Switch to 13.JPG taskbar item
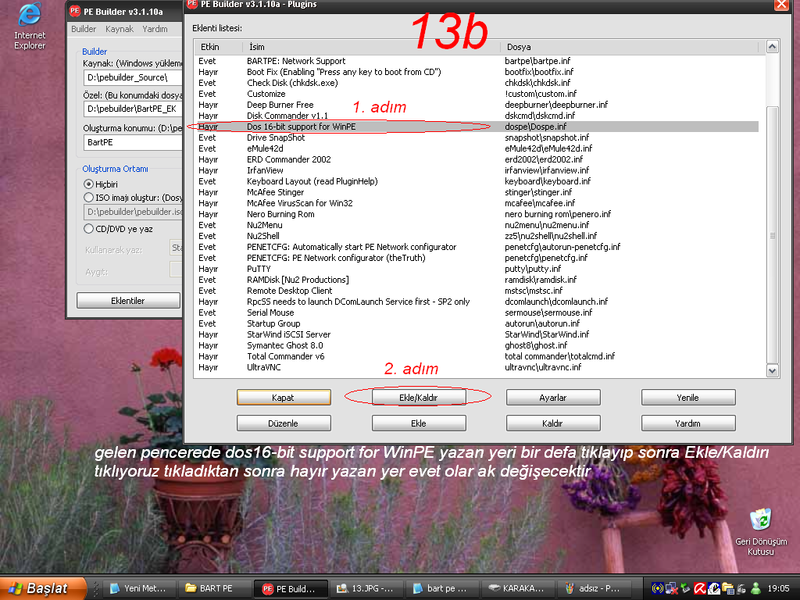The width and height of the screenshot is (800, 600). (367, 588)
